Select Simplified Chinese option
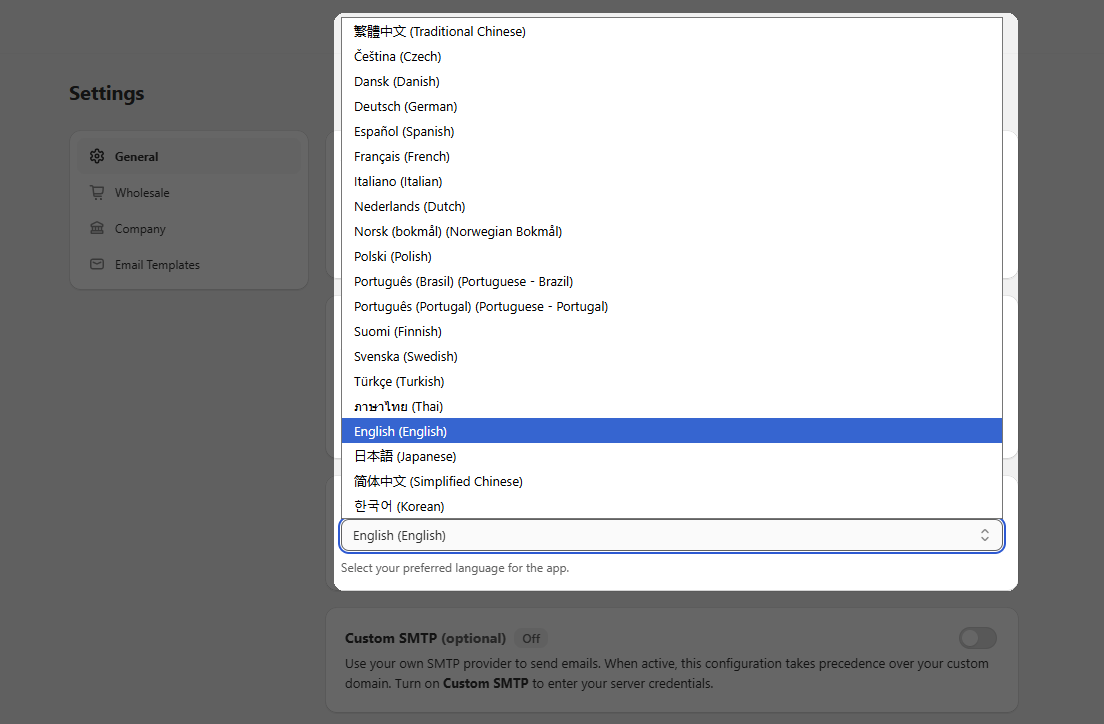The height and width of the screenshot is (724, 1104). click(x=672, y=482)
